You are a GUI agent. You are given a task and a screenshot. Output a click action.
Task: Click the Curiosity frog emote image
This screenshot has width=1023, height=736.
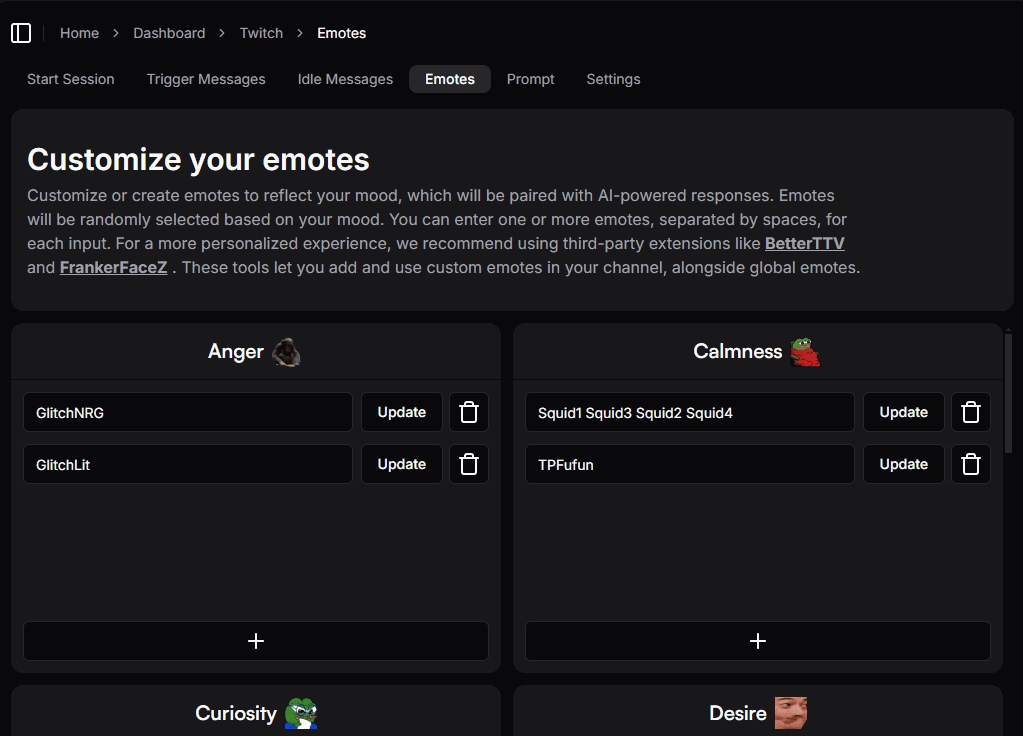coord(301,713)
